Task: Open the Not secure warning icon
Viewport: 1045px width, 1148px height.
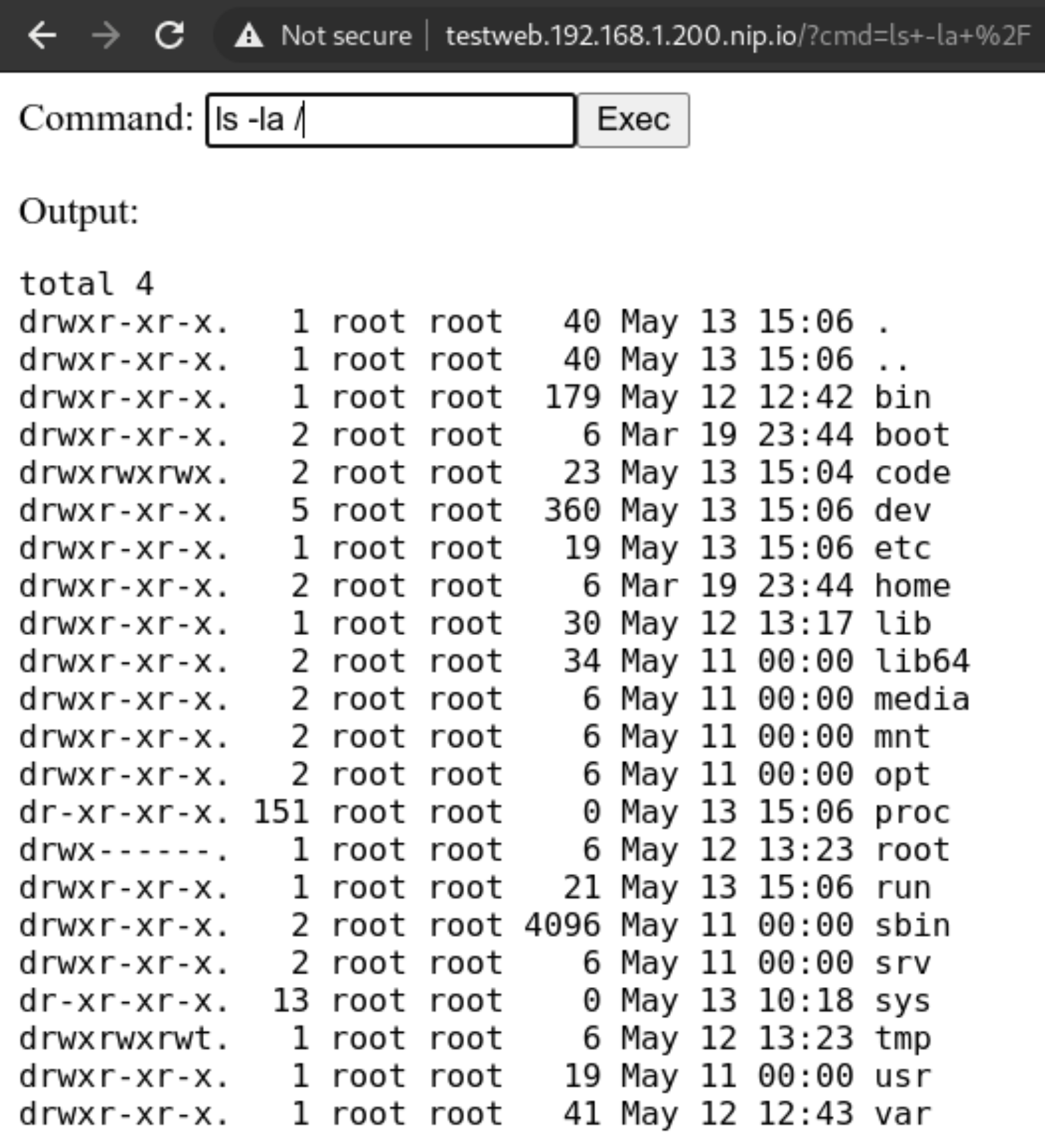Action: tap(248, 35)
